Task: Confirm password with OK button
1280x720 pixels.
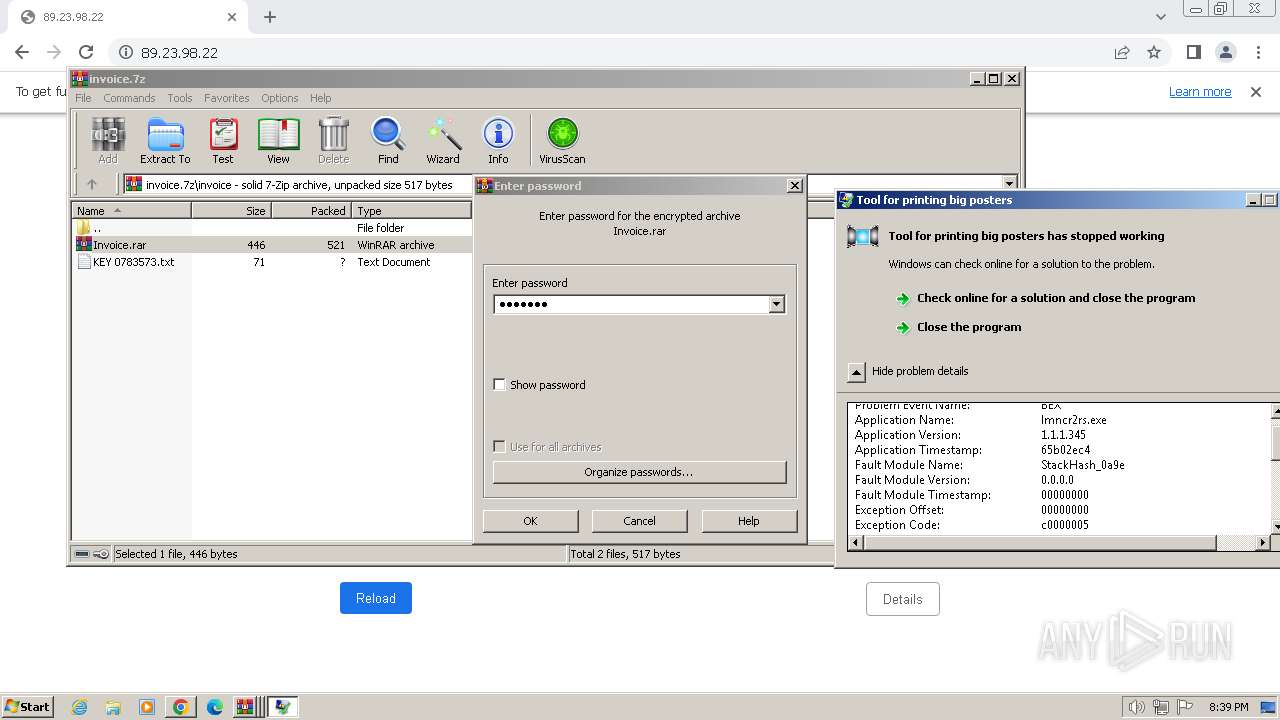Action: (x=530, y=521)
